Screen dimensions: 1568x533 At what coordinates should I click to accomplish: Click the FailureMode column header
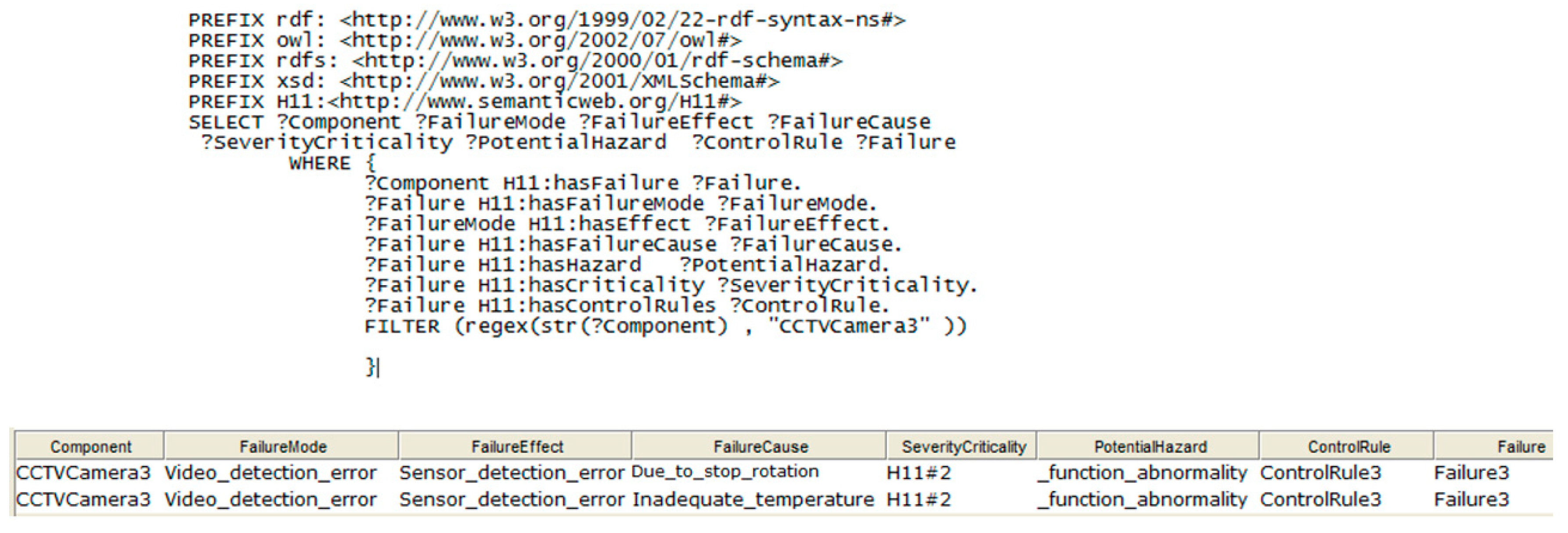pos(282,447)
